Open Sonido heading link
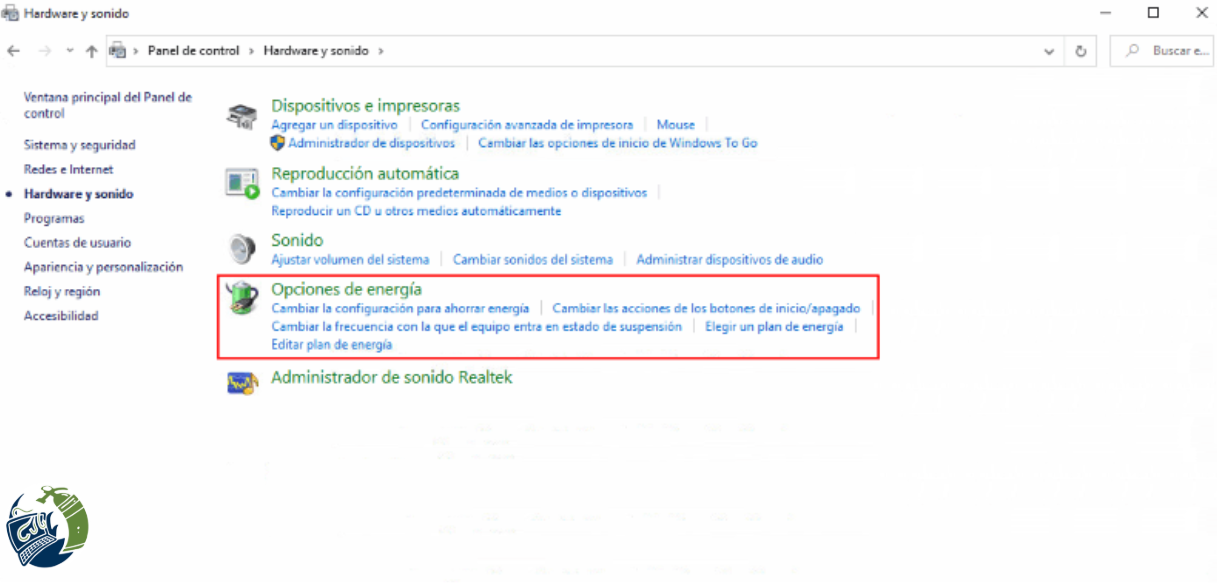Screen dimensions: 1217x585 click(x=297, y=240)
